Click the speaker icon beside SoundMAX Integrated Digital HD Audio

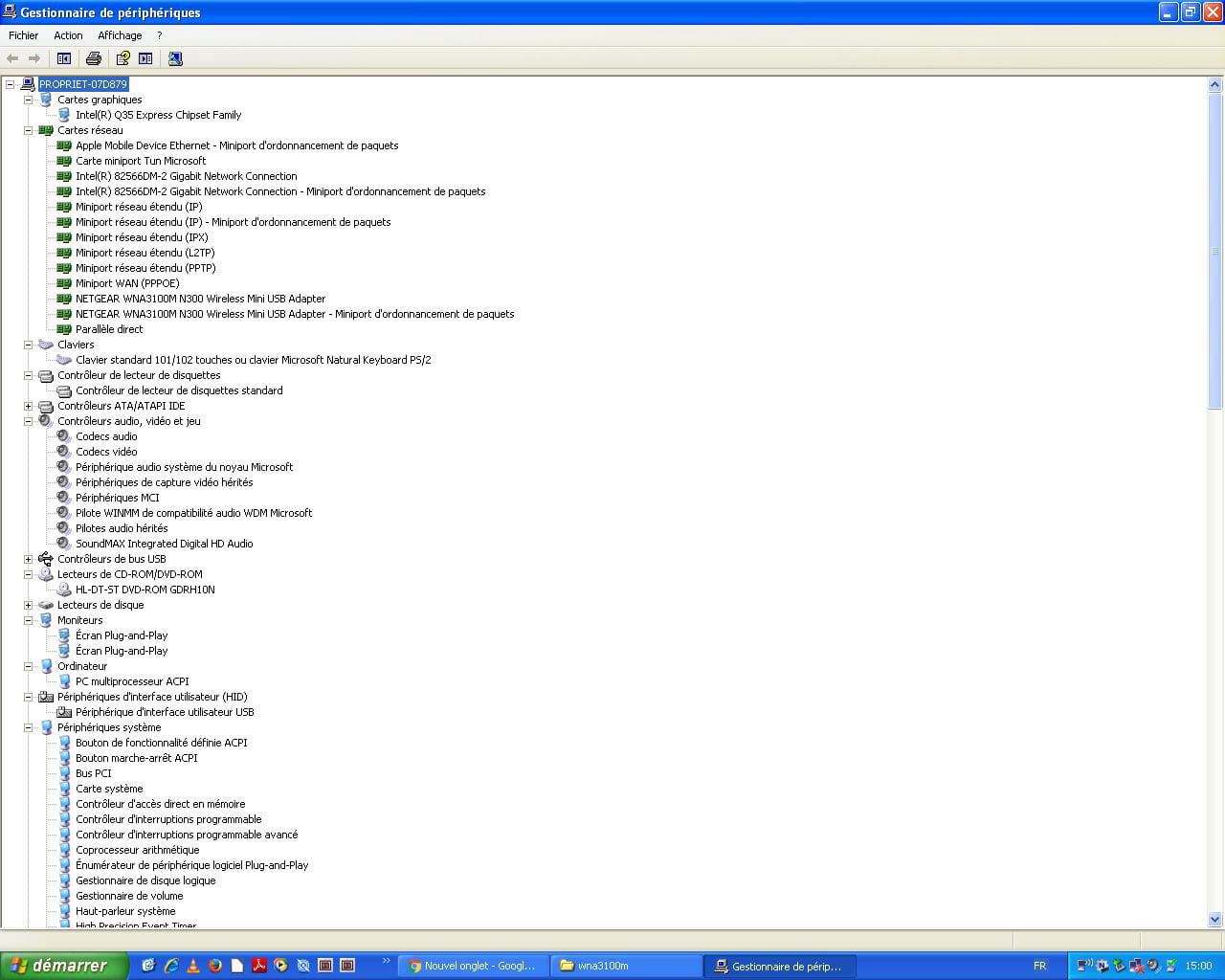pyautogui.click(x=64, y=544)
